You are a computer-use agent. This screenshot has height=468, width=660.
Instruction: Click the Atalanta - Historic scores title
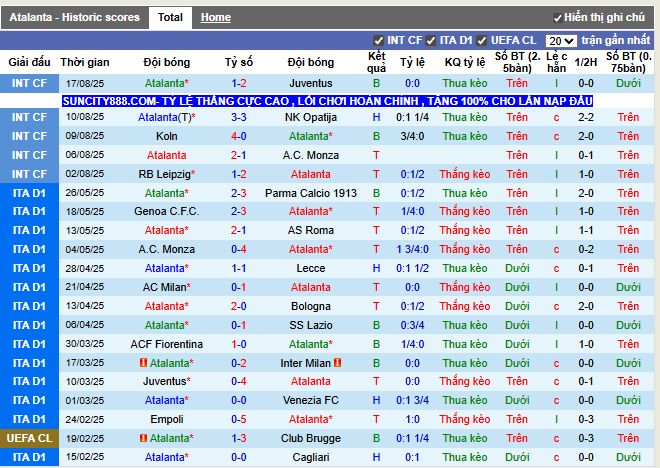(x=75, y=17)
